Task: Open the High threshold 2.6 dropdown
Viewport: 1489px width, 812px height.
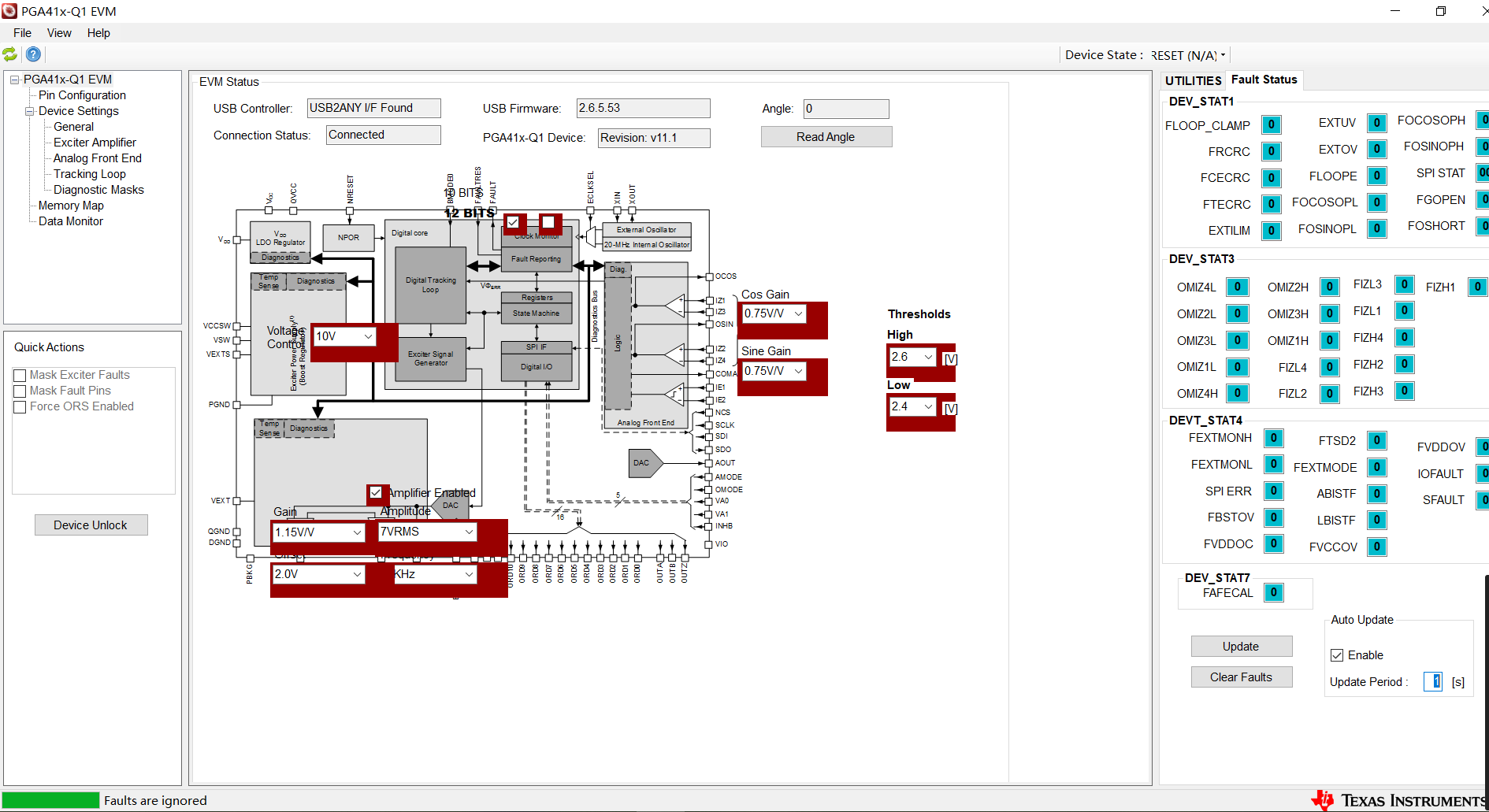Action: point(913,357)
